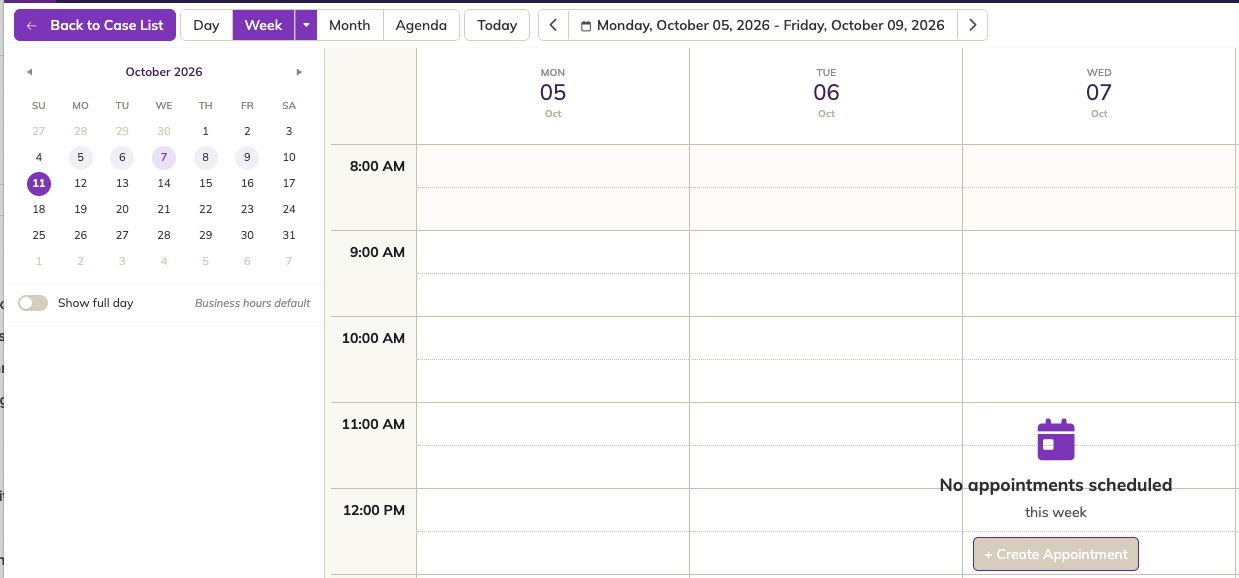Select September 28 in mini calendar
The height and width of the screenshot is (578, 1239).
(81, 131)
